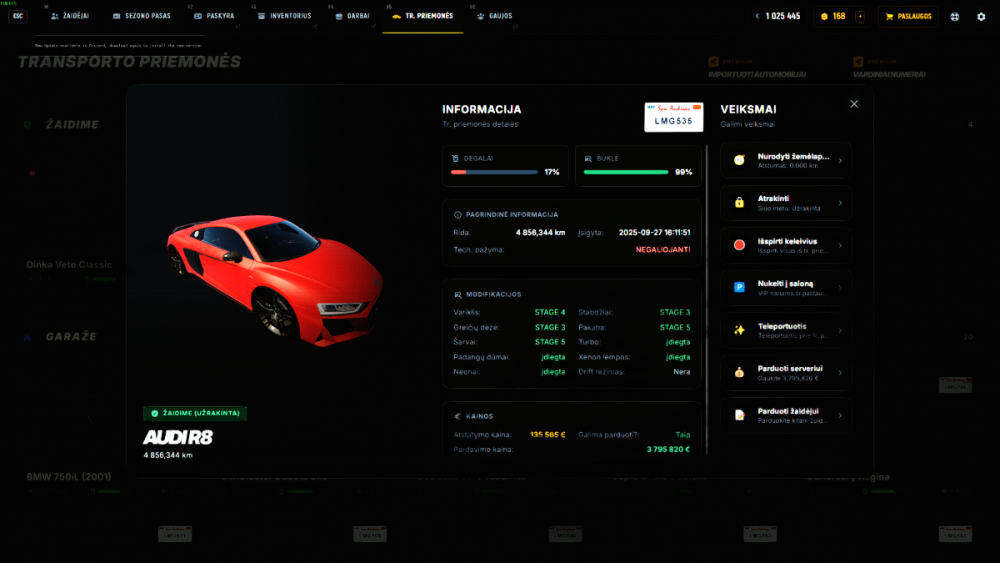The width and height of the screenshot is (1000, 563).
Task: Click the AUDI R8 title text
Action: pos(178,437)
